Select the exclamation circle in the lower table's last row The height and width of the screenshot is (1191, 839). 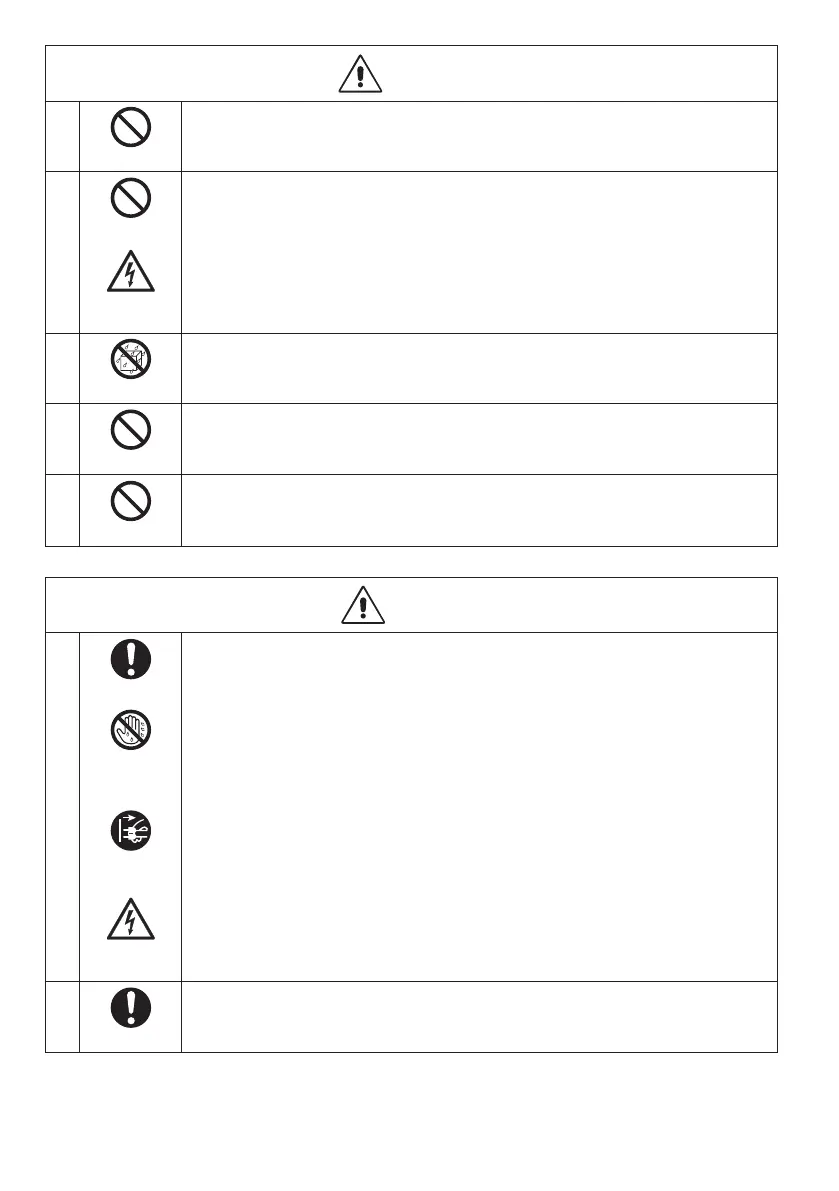pyautogui.click(x=131, y=1008)
